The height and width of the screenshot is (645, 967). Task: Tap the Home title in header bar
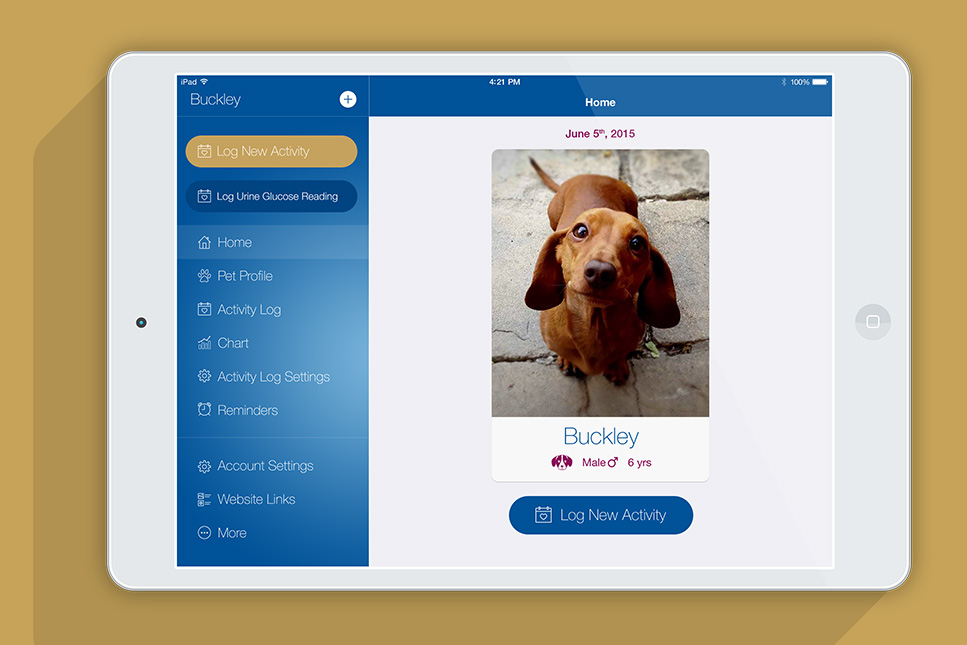600,102
